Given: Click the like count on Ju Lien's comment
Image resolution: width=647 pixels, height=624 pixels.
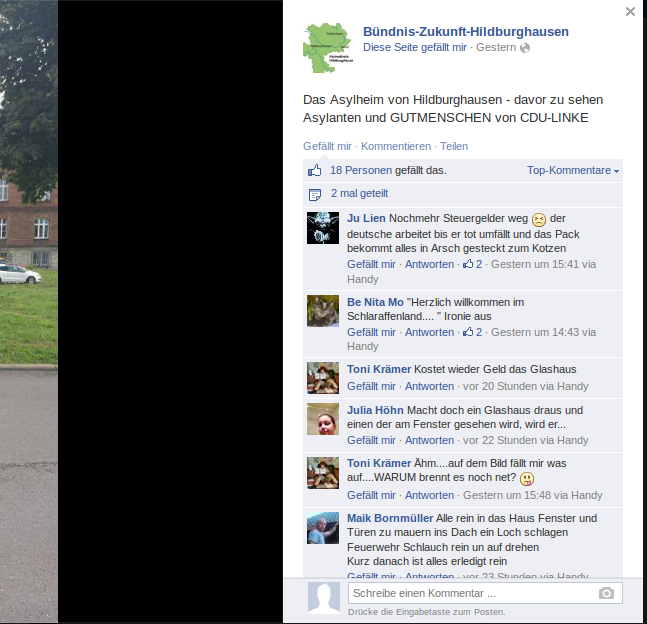Looking at the screenshot, I should [472, 264].
